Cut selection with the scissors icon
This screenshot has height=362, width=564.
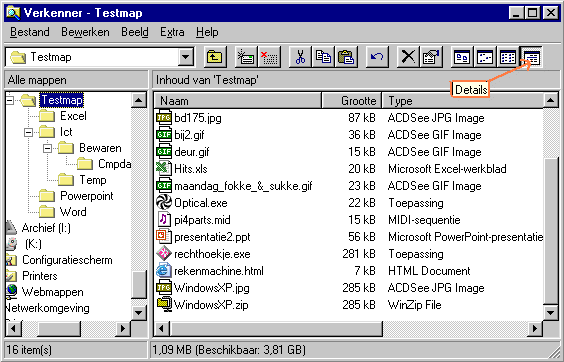300,57
